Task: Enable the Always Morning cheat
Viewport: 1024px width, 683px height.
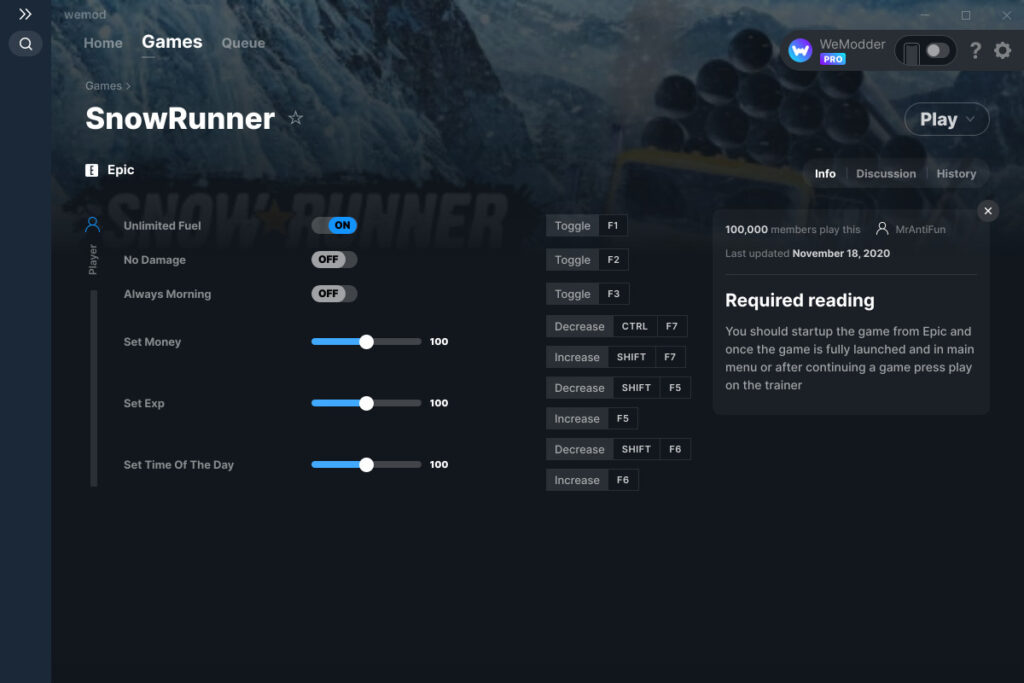Action: coord(333,293)
